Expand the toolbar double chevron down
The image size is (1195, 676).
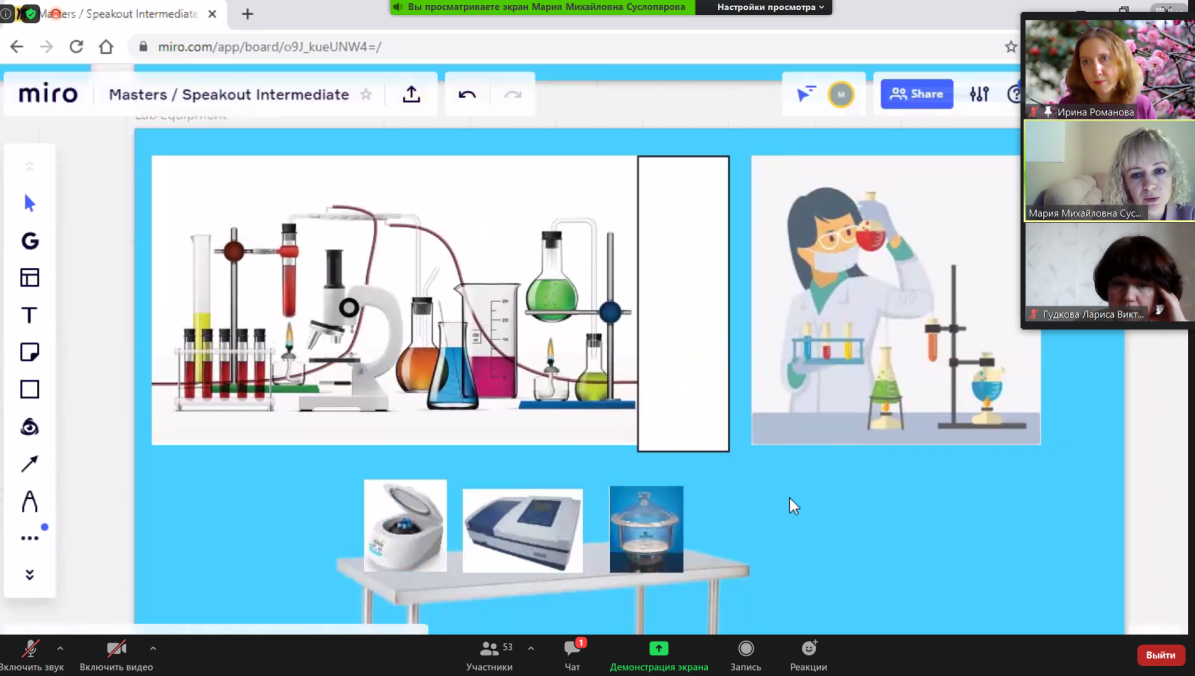30,575
